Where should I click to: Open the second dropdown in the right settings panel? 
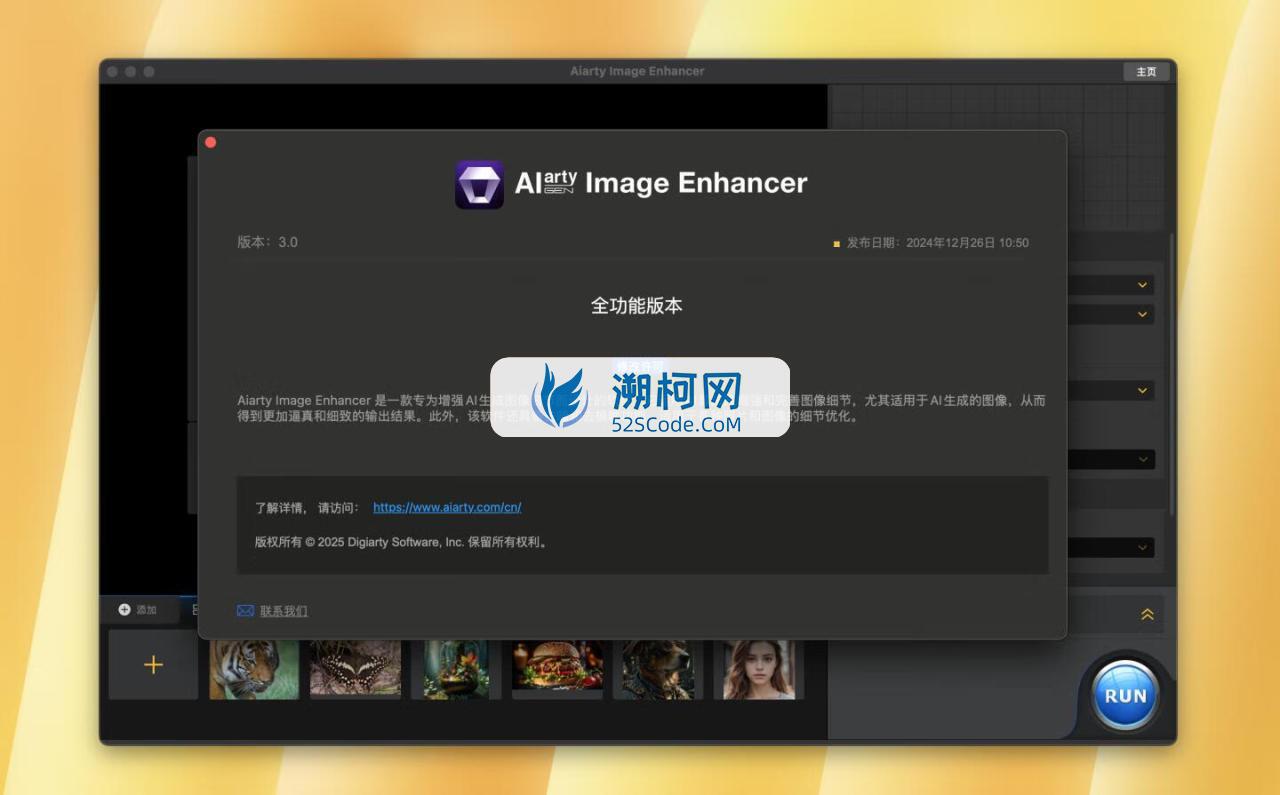click(1110, 314)
